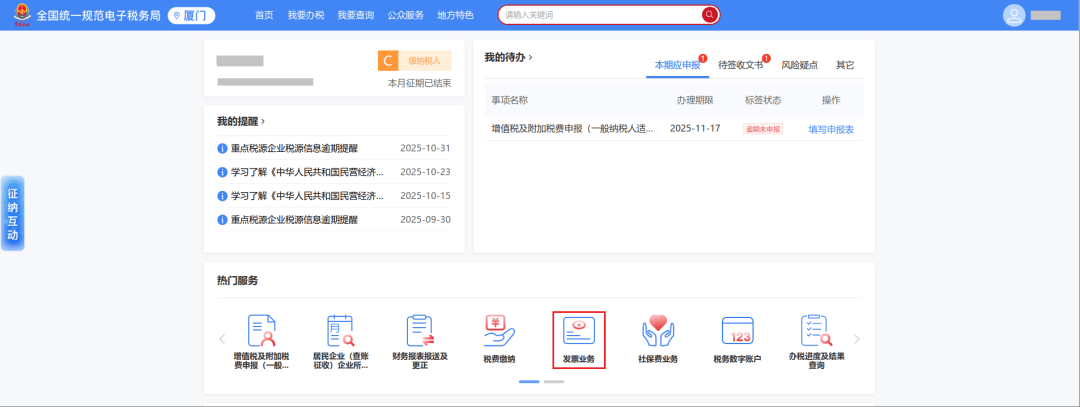Viewport: 1080px width, 407px height.
Task: Open 办税进度及结果查询 icon
Action: click(816, 331)
